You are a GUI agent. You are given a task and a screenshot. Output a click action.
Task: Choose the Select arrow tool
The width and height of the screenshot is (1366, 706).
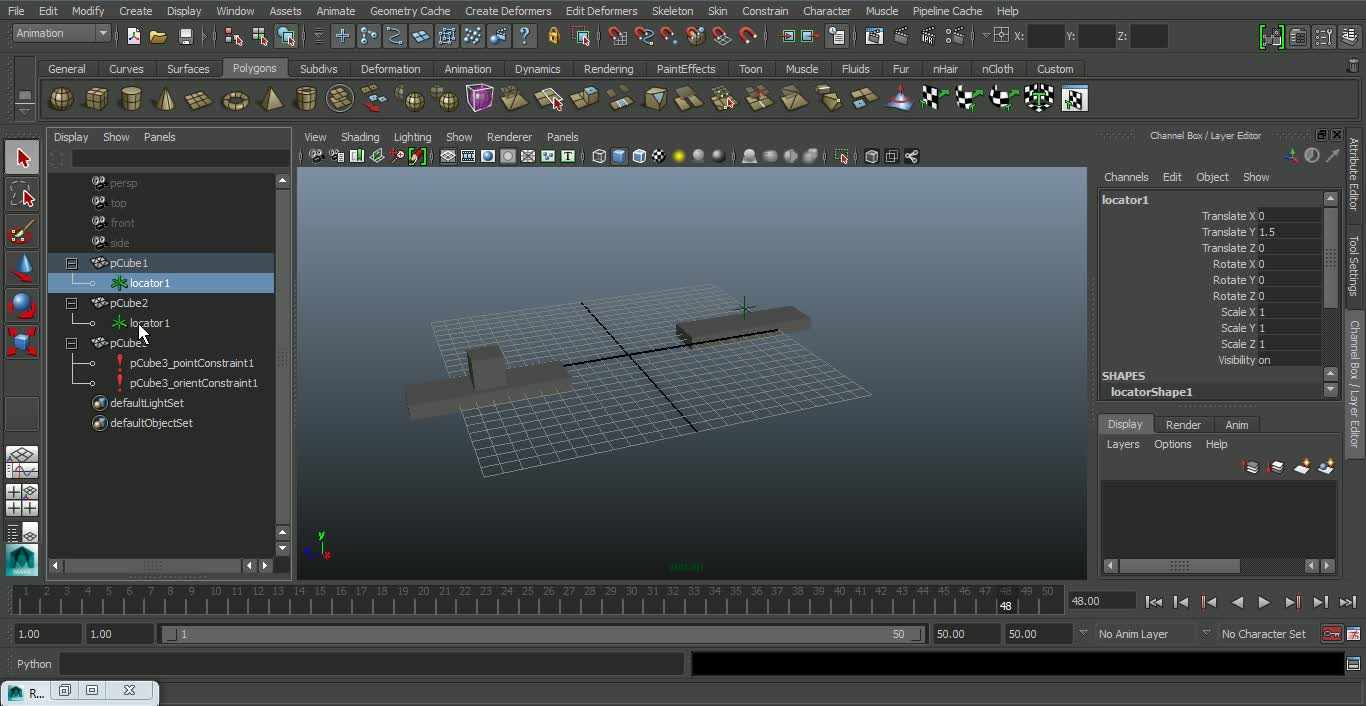[x=22, y=158]
